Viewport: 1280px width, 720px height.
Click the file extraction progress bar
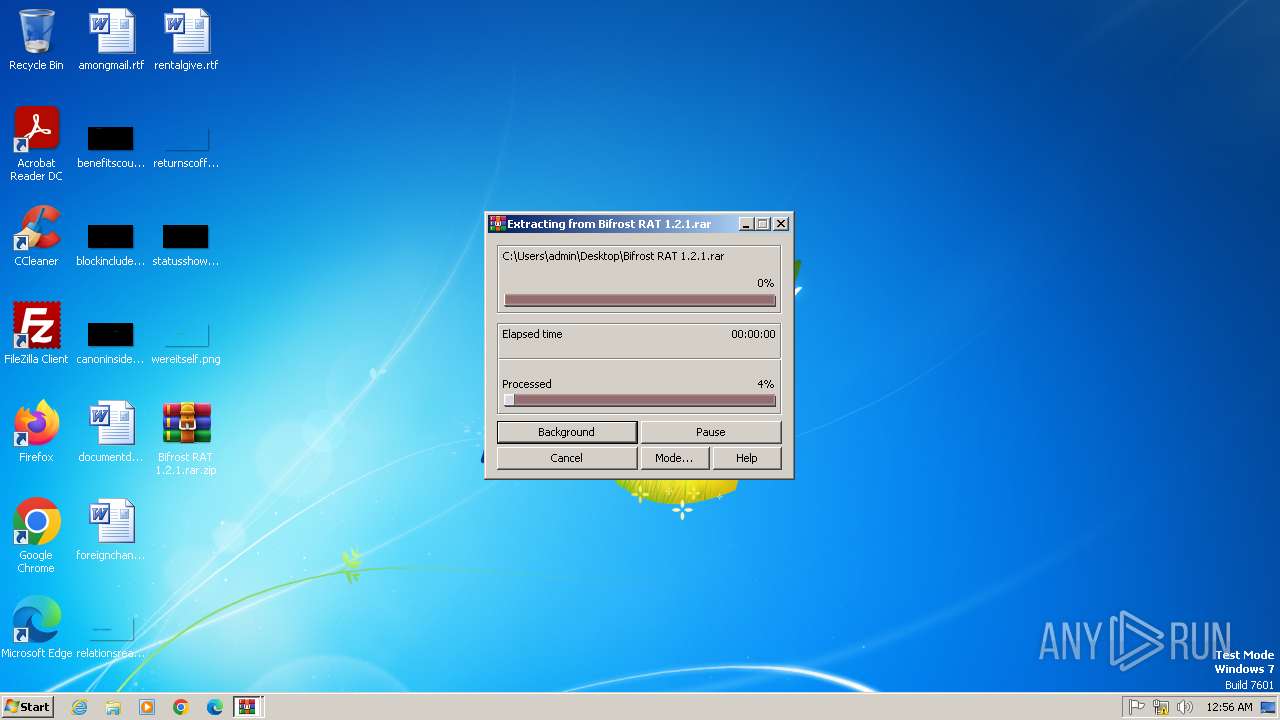coord(640,300)
